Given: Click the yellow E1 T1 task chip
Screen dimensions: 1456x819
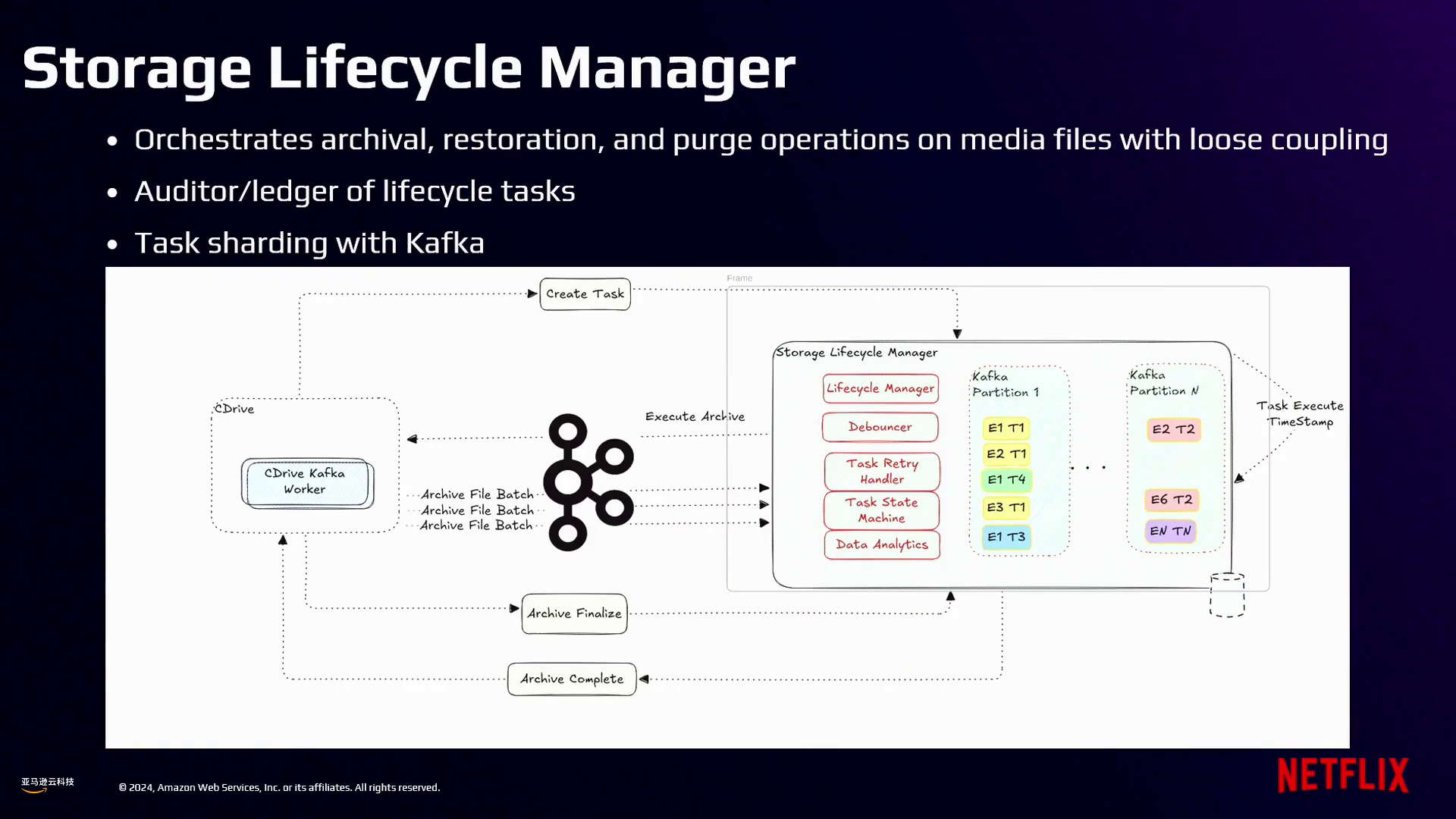Looking at the screenshot, I should 1006,428.
